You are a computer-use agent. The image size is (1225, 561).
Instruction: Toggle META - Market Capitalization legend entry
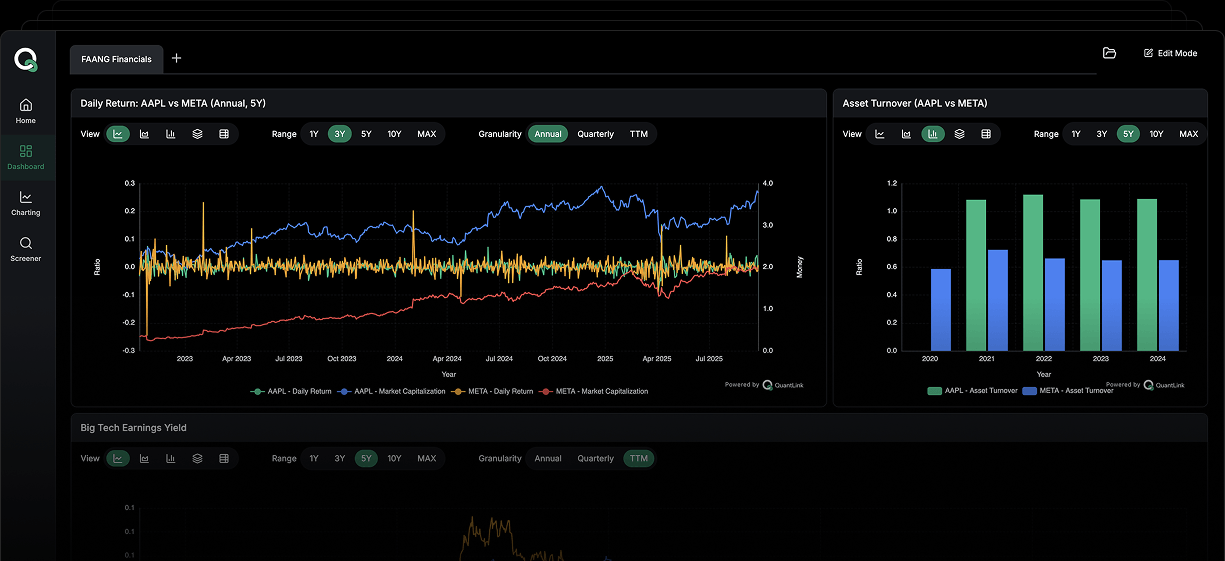click(x=593, y=391)
